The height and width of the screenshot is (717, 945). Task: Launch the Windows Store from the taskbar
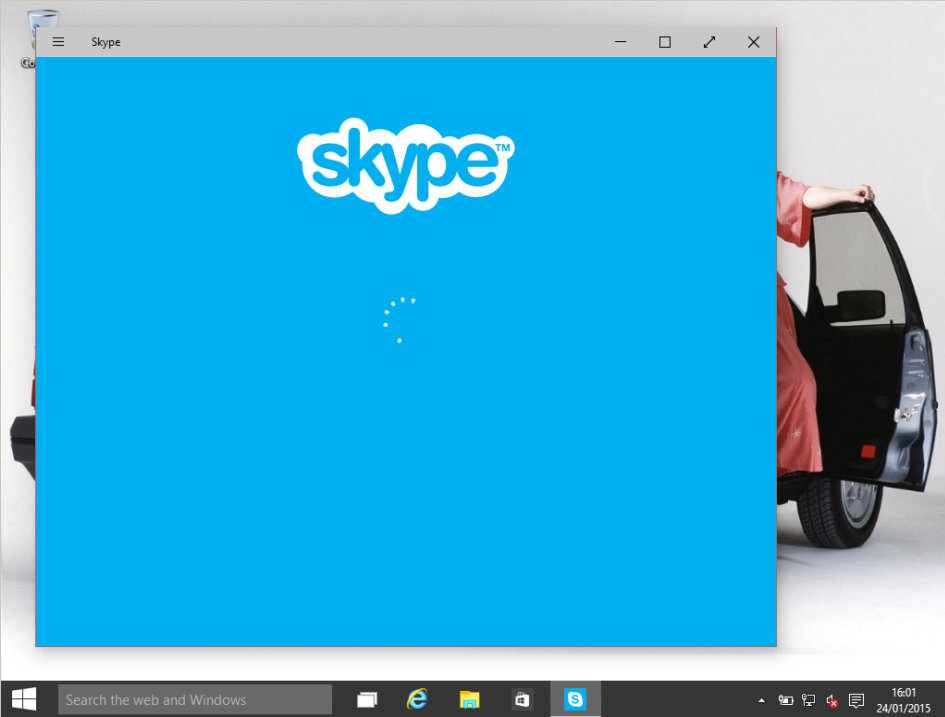tap(521, 699)
